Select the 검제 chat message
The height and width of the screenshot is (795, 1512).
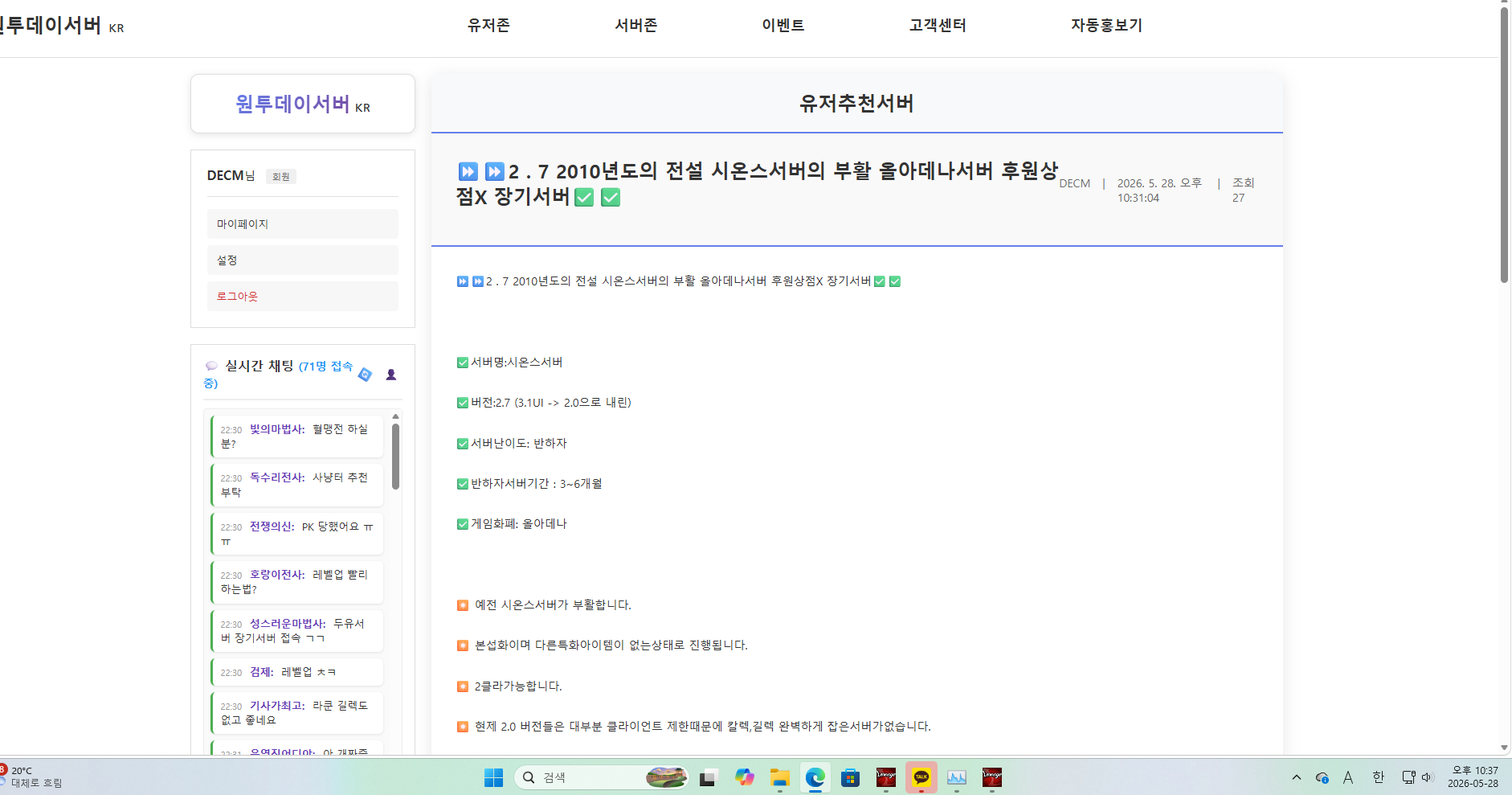(297, 672)
